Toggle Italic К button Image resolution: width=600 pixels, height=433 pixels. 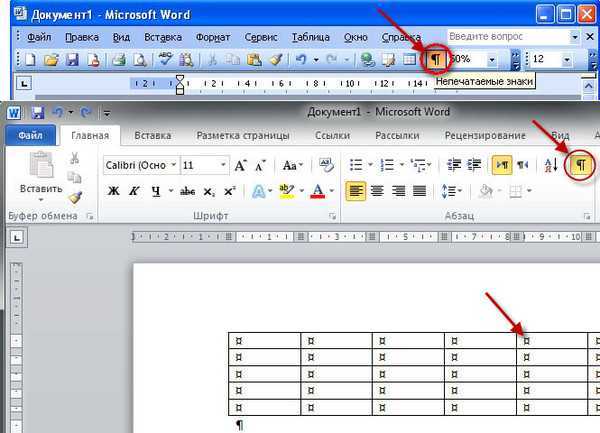click(x=134, y=190)
